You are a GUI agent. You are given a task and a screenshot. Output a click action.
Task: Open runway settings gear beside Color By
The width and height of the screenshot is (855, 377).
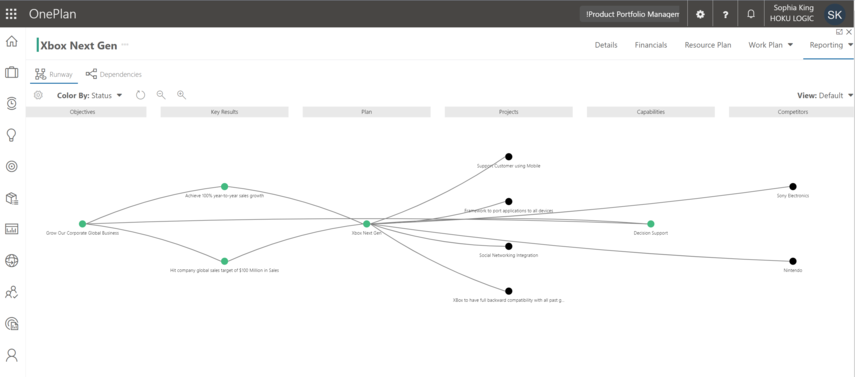38,95
